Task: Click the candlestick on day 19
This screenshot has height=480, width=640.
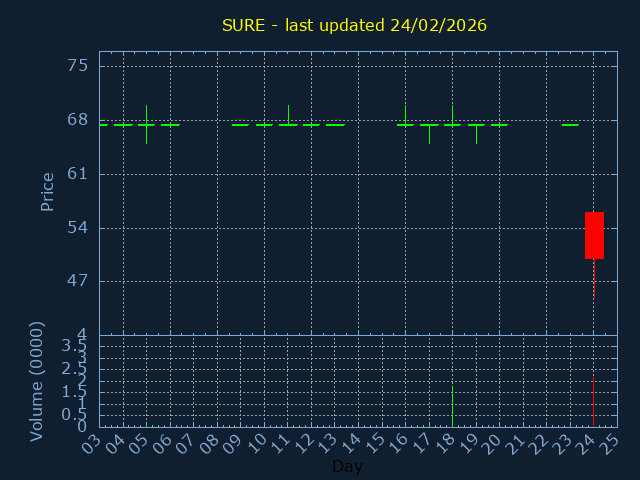Action: (476, 126)
